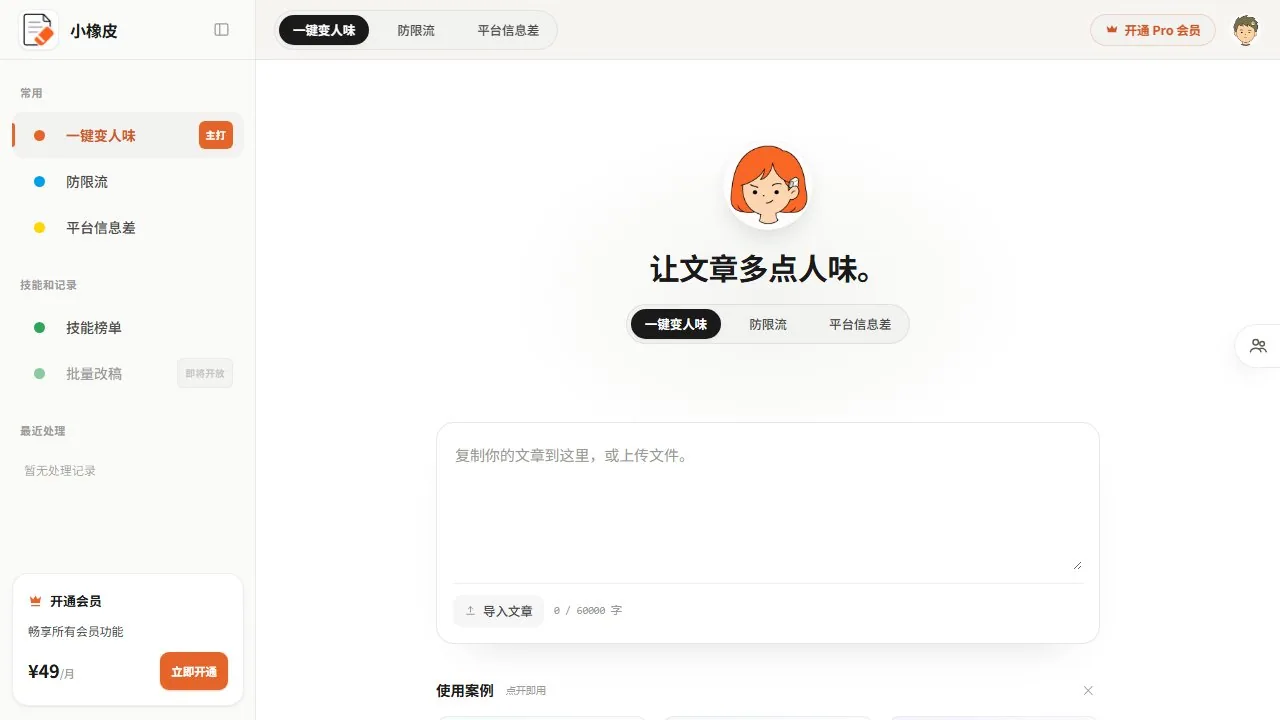Select the 平台信息差 pill under the headline

(x=860, y=324)
